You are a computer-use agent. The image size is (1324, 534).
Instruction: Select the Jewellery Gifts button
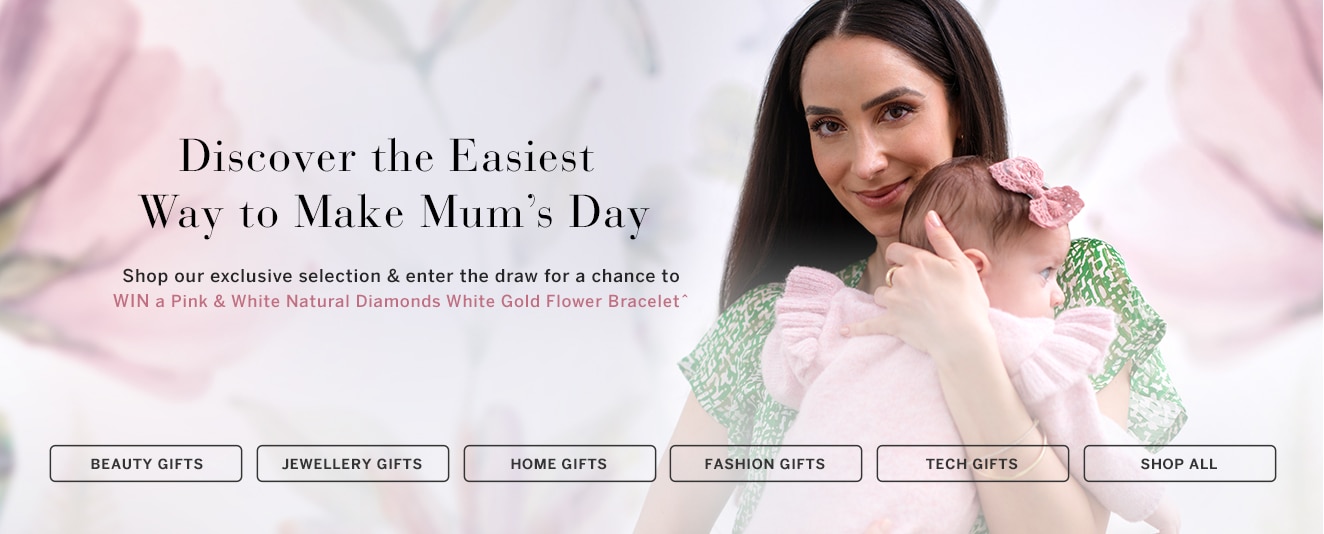point(352,464)
